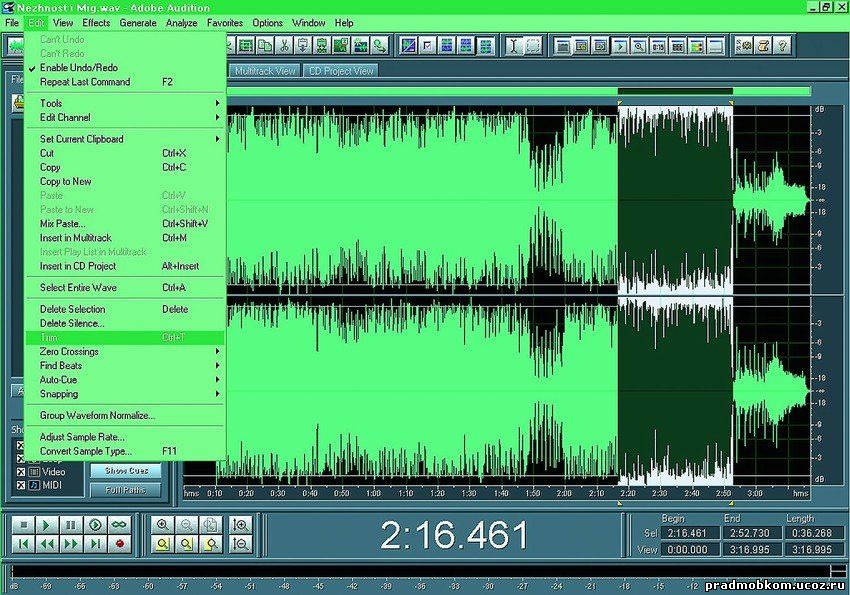Open the Options menu
This screenshot has height=595, width=850.
267,23
